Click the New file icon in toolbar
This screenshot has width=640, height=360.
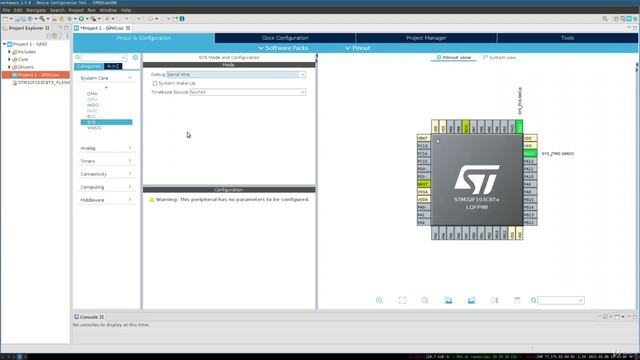coord(5,19)
